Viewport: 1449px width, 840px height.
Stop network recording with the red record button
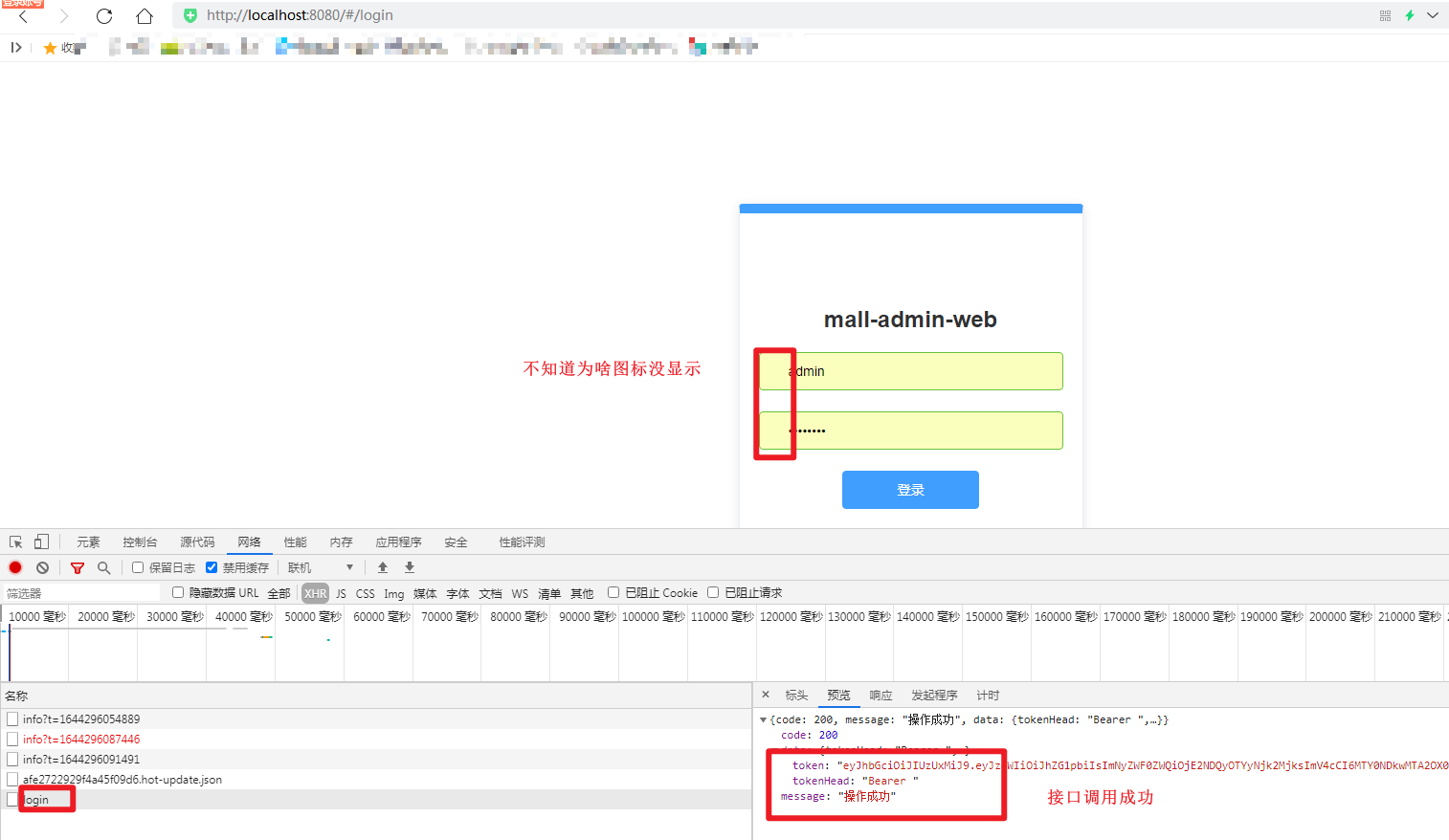(14, 566)
